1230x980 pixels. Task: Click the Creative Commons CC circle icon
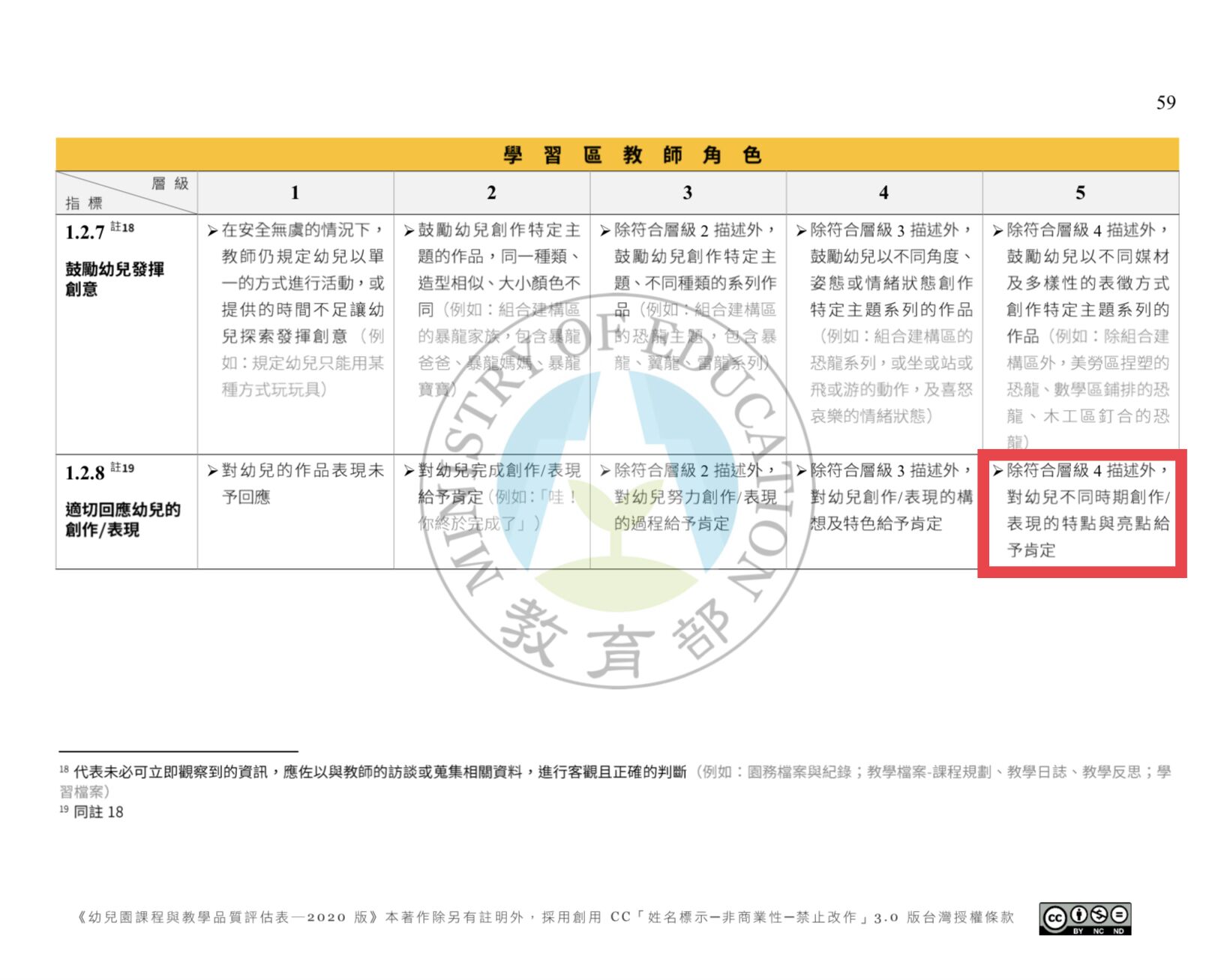coord(1054,916)
